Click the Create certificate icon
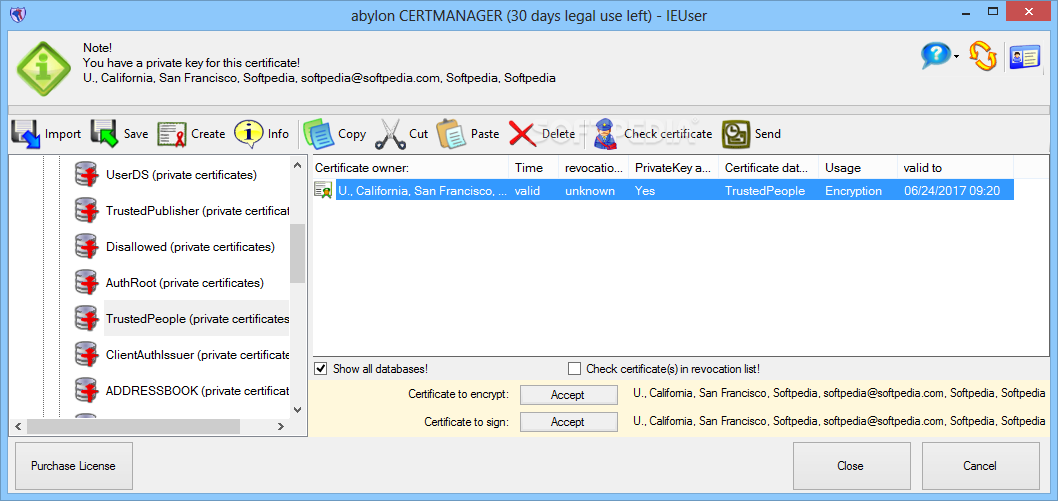 tap(172, 134)
